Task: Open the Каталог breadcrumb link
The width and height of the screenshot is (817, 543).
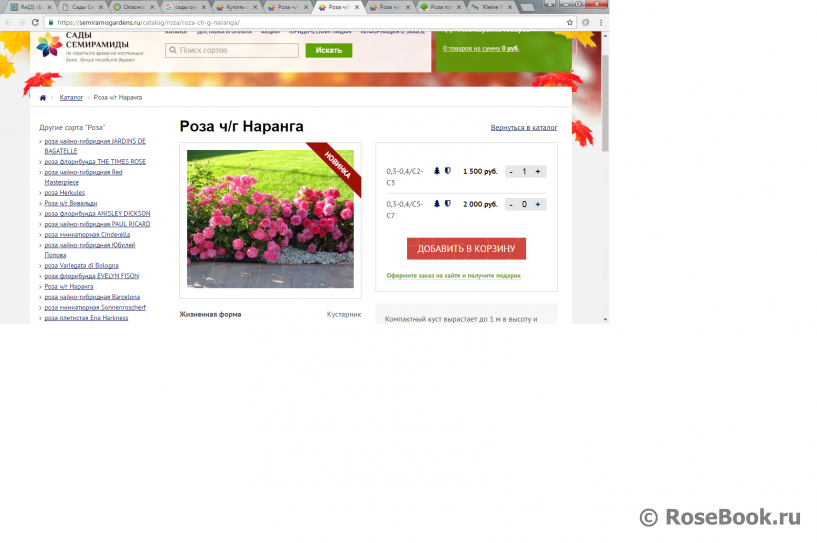Action: [71, 98]
